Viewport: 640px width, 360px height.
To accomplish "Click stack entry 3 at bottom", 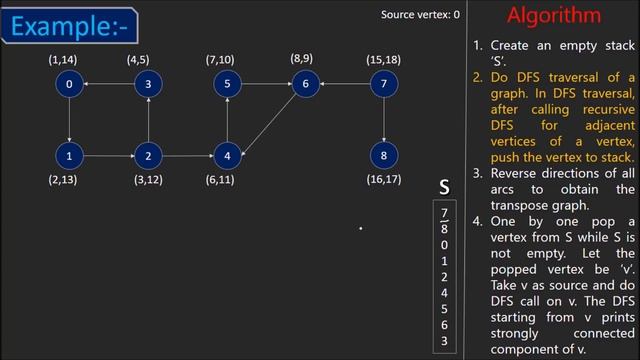I will (x=444, y=341).
